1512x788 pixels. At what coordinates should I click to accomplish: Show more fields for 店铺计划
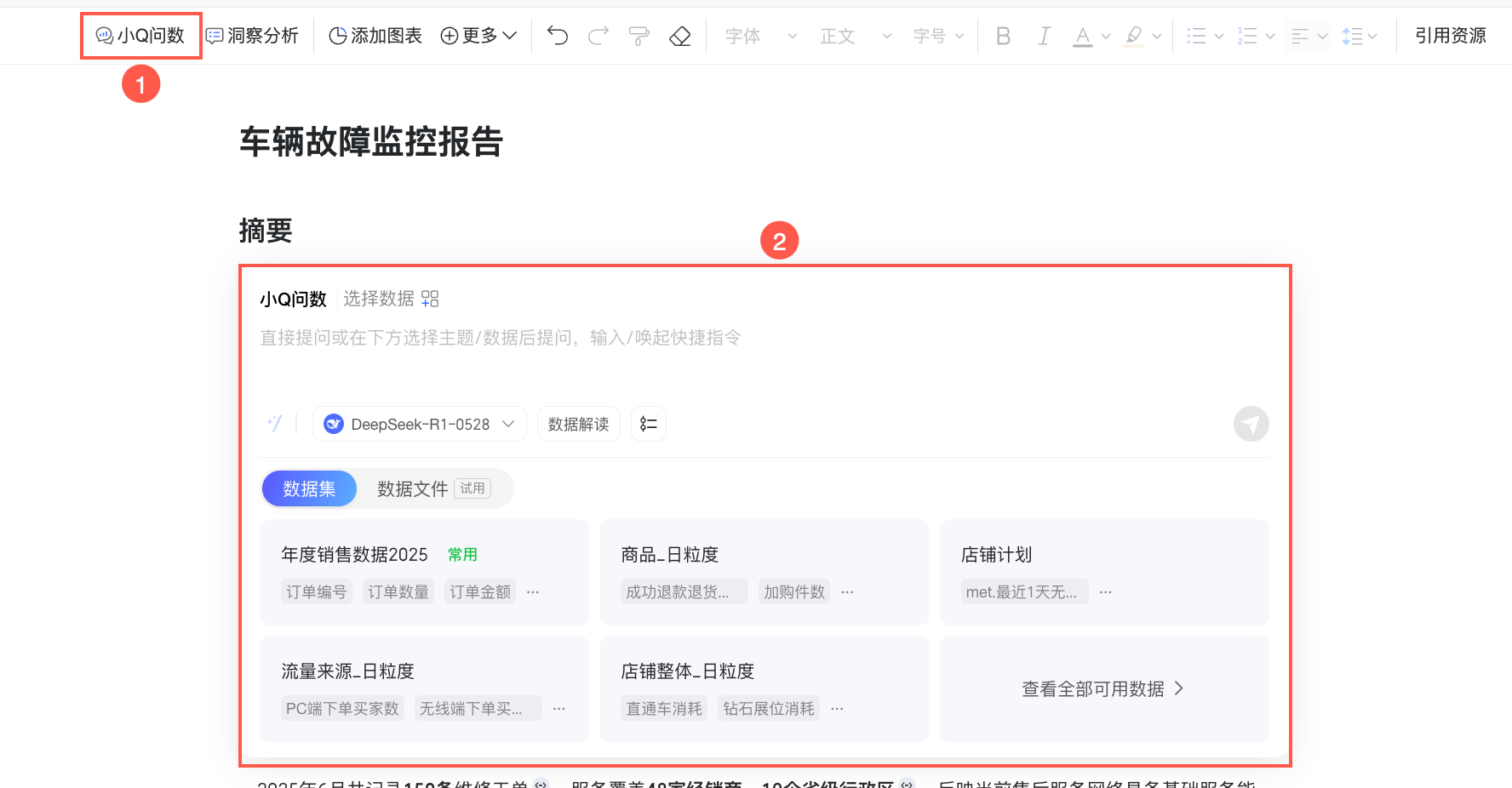click(1105, 591)
